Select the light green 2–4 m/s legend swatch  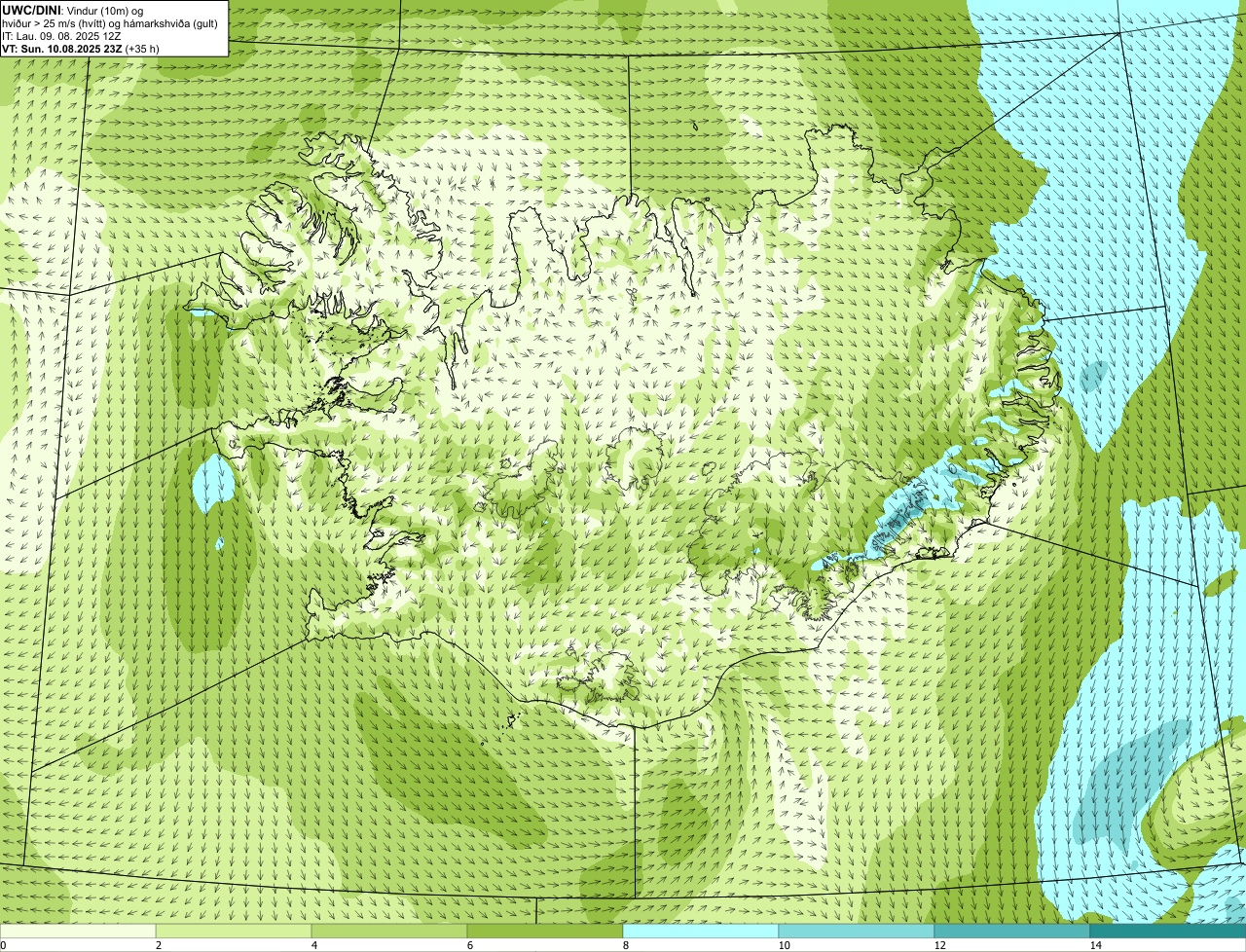click(x=234, y=931)
